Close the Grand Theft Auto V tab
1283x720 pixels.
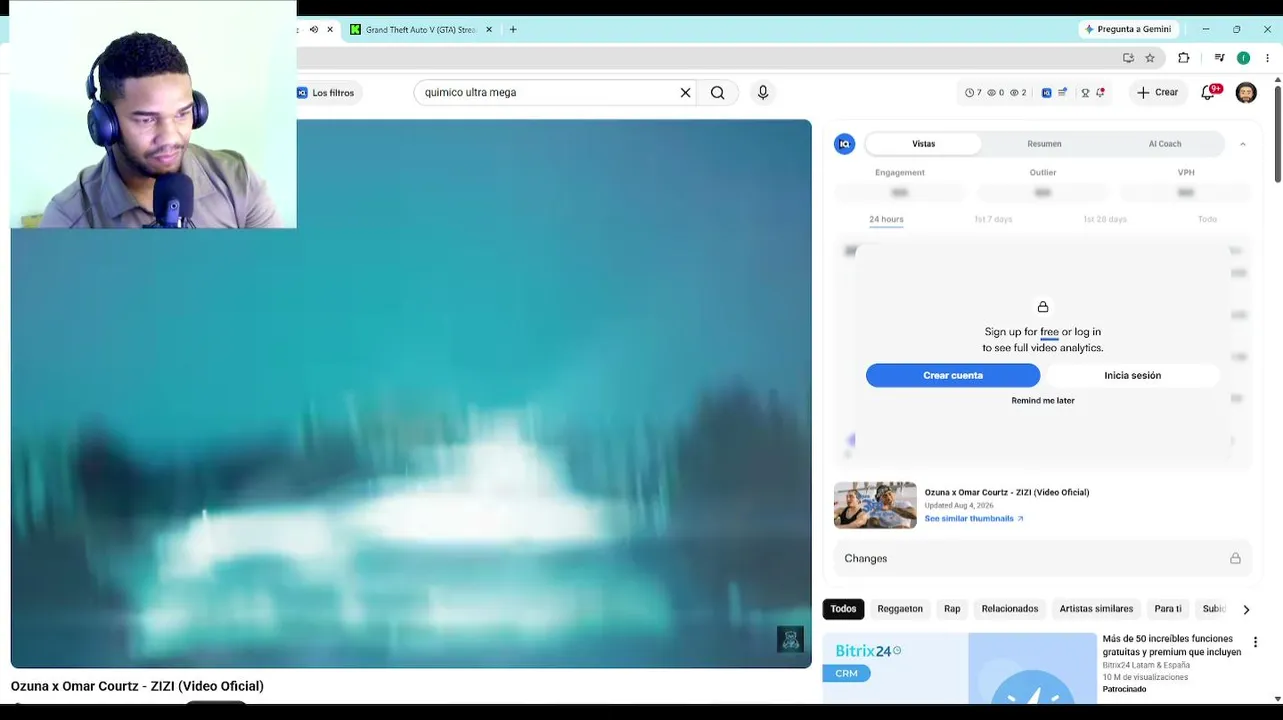tap(489, 30)
